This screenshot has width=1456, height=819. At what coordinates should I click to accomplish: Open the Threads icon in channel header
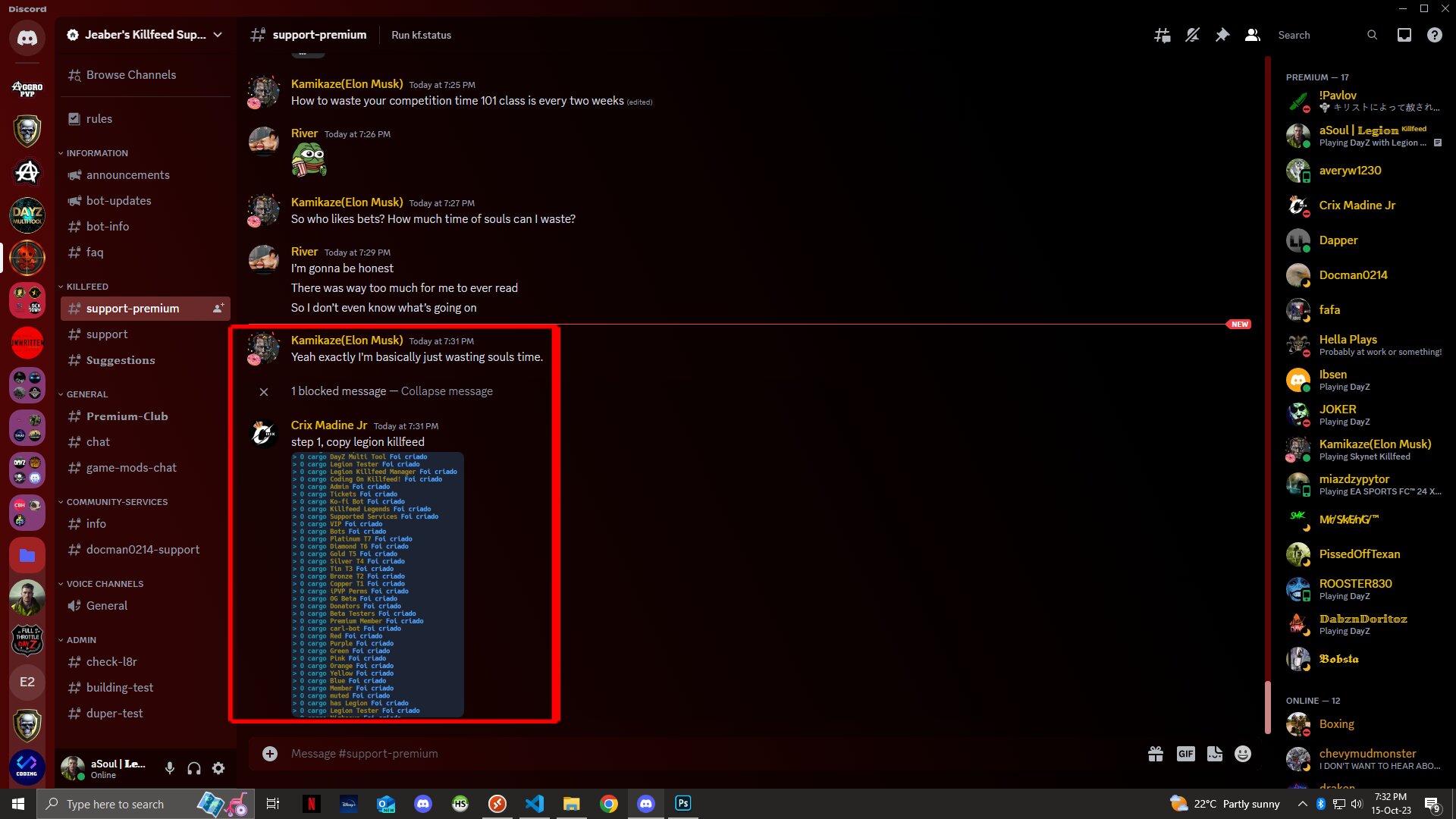pyautogui.click(x=1162, y=35)
